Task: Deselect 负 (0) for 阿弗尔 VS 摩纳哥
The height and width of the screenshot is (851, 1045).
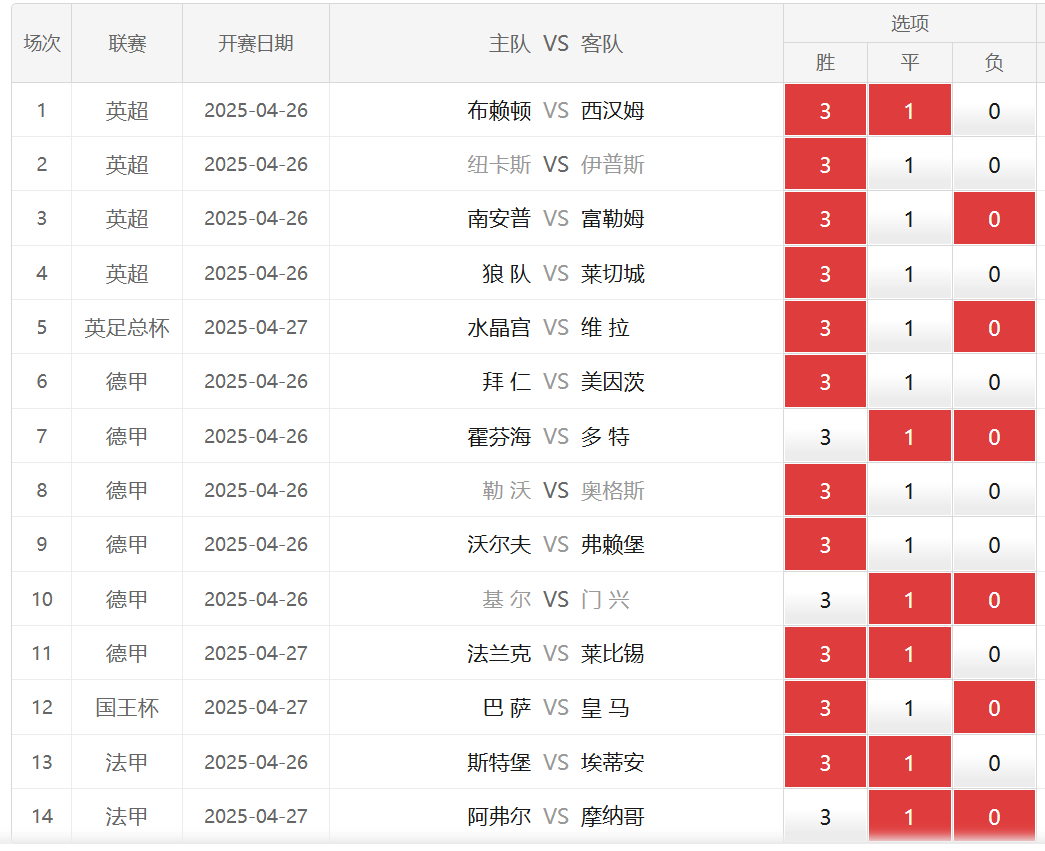Action: coord(994,816)
